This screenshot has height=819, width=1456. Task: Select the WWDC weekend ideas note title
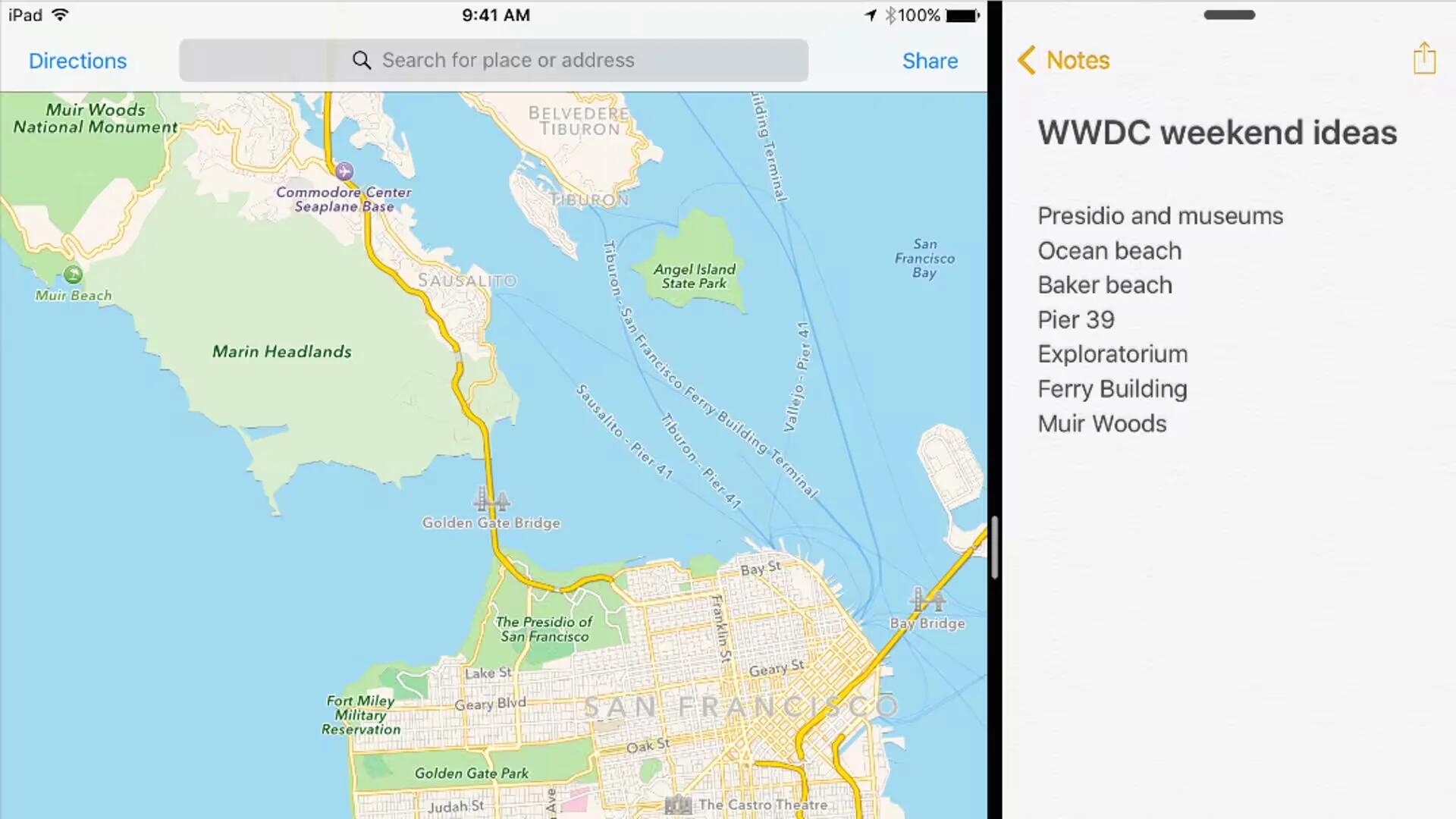click(1217, 132)
